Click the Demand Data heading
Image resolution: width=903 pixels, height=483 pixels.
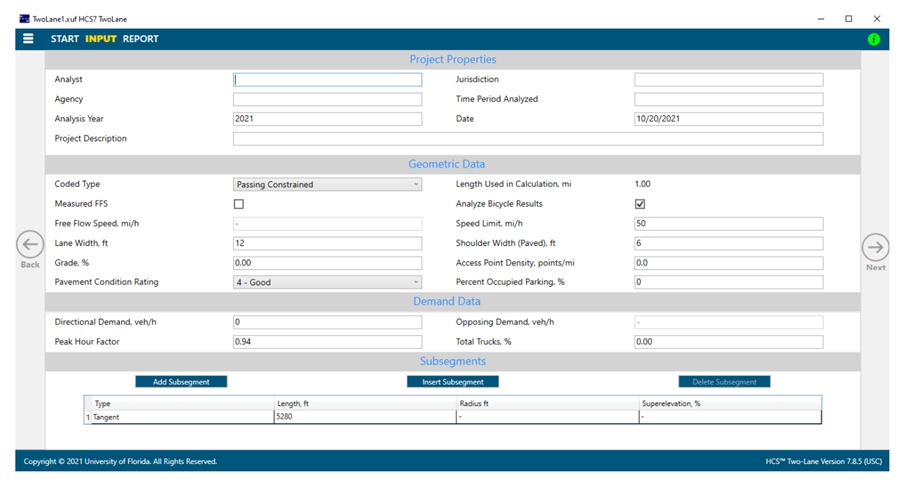446,301
